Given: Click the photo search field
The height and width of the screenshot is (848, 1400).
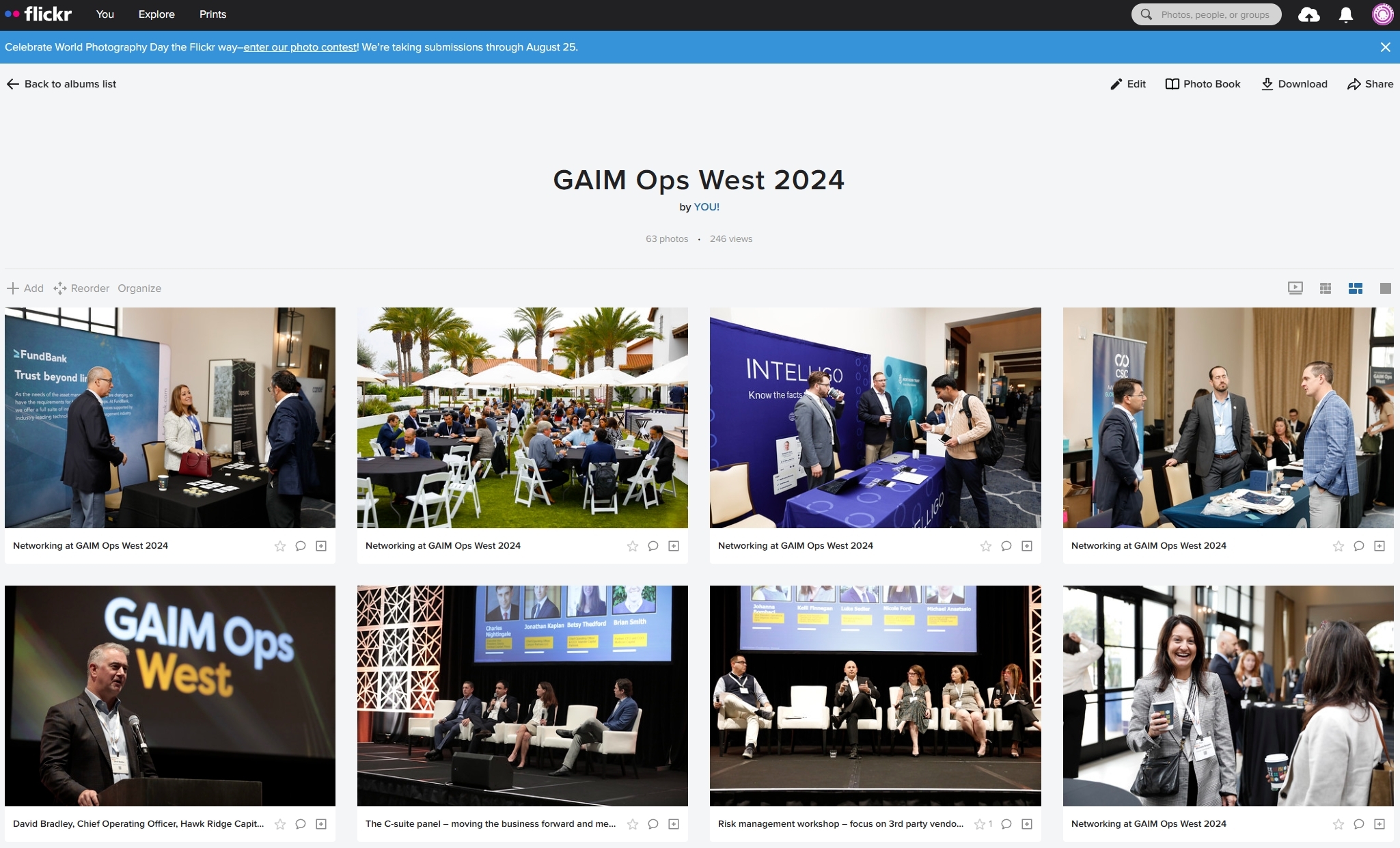Looking at the screenshot, I should tap(1206, 14).
